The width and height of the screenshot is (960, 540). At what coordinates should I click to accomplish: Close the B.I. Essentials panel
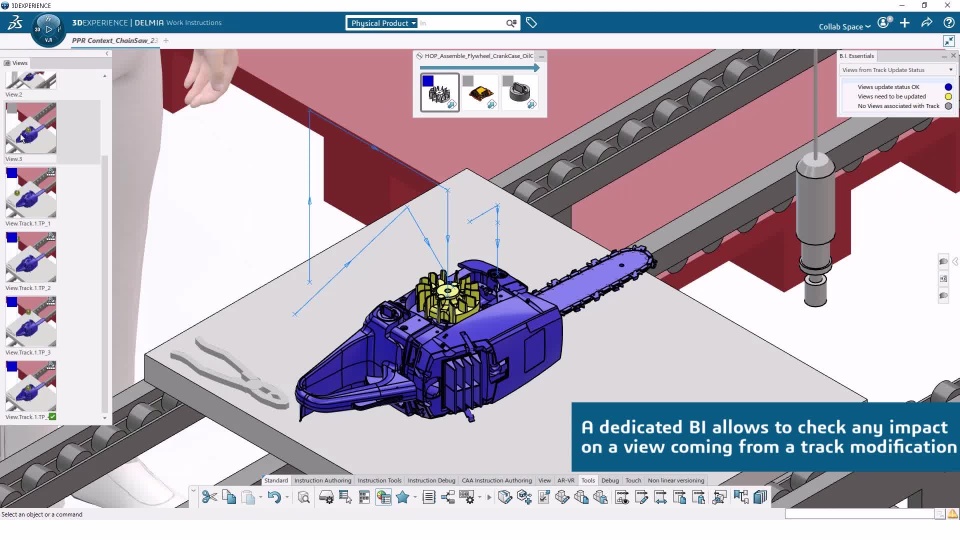tap(953, 56)
